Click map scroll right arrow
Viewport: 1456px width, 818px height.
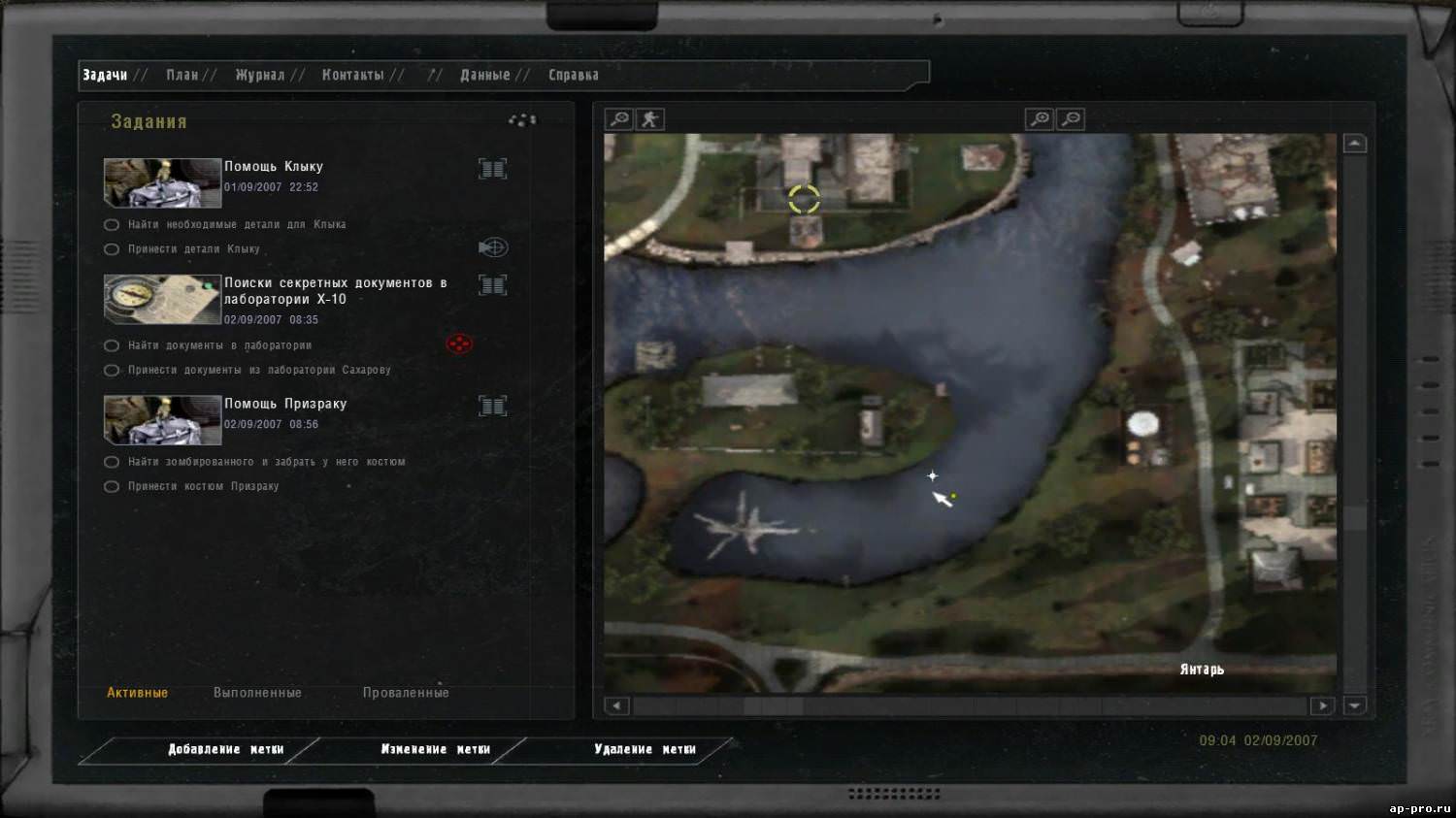pyautogui.click(x=1322, y=705)
